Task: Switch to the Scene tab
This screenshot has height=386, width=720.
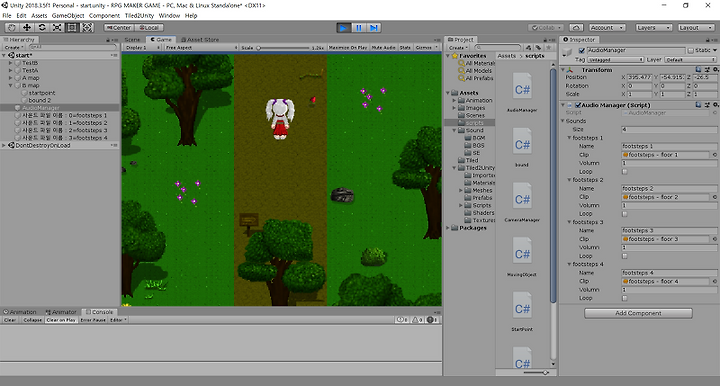Action: (x=132, y=39)
